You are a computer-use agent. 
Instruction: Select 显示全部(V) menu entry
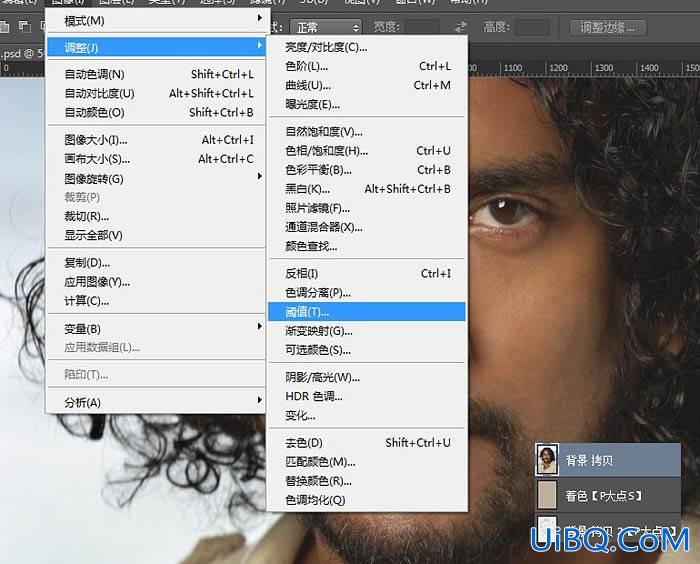(156, 235)
